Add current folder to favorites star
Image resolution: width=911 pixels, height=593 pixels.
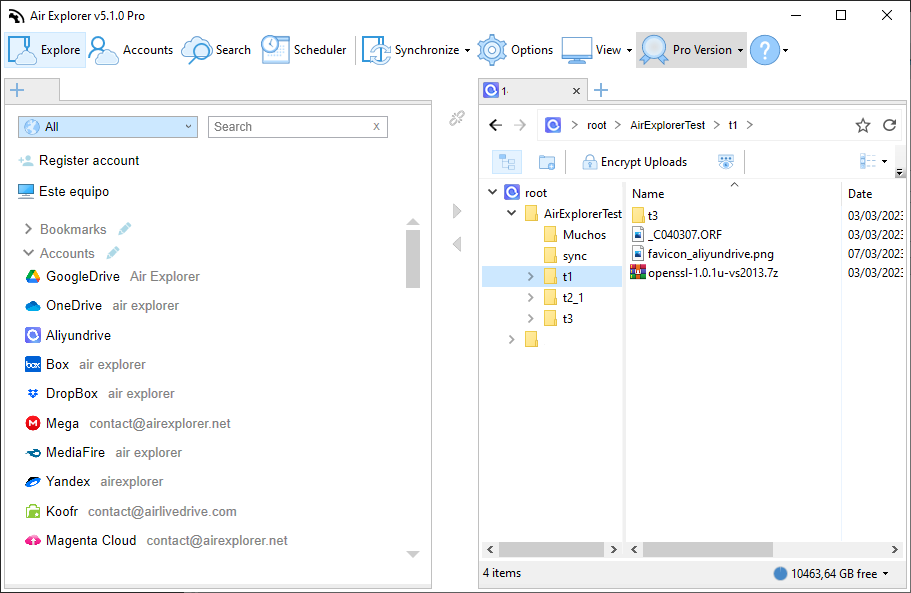863,125
